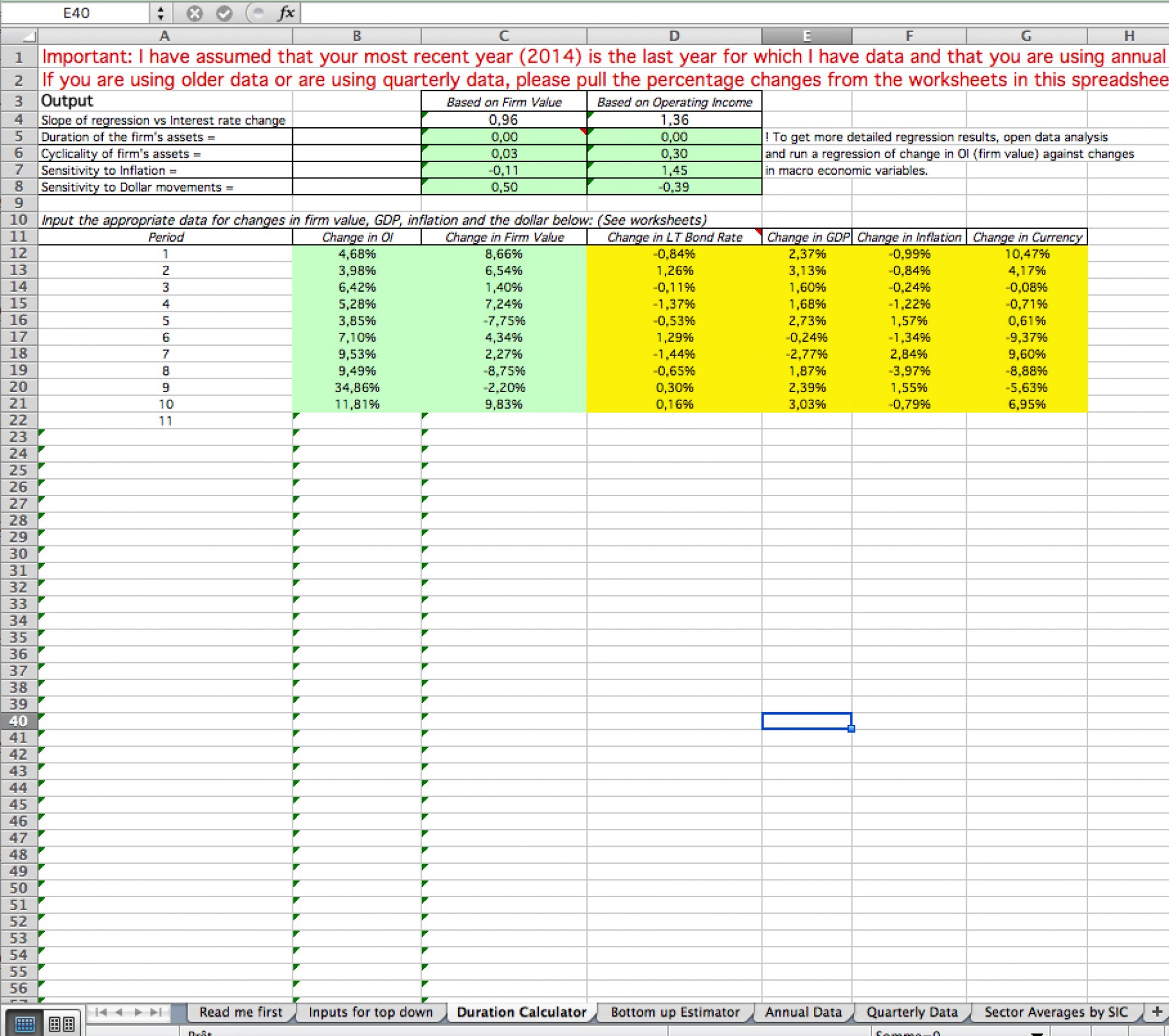This screenshot has height=1036, width=1169.
Task: Open the Bottom up Estimator tab
Action: click(x=675, y=1012)
